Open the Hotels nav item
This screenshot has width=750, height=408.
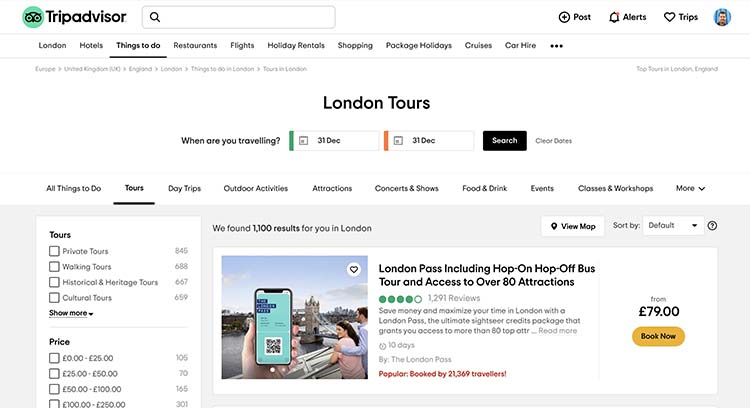pos(91,45)
